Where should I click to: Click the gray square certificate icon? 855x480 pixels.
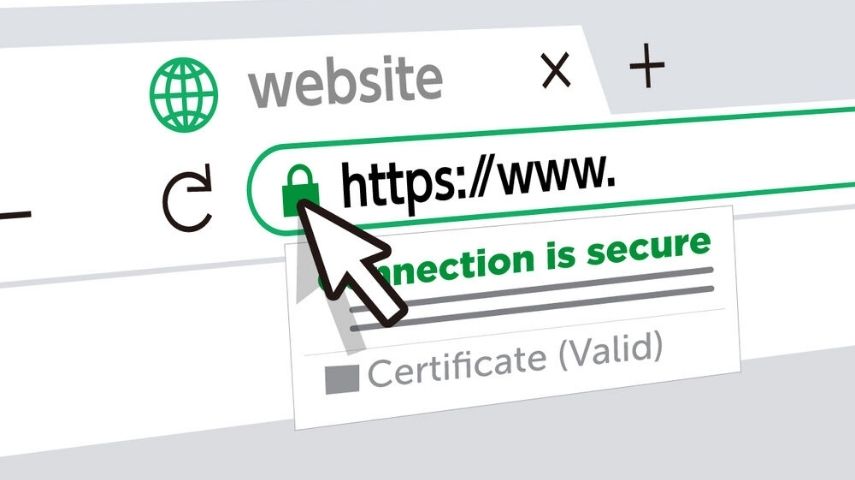[342, 380]
